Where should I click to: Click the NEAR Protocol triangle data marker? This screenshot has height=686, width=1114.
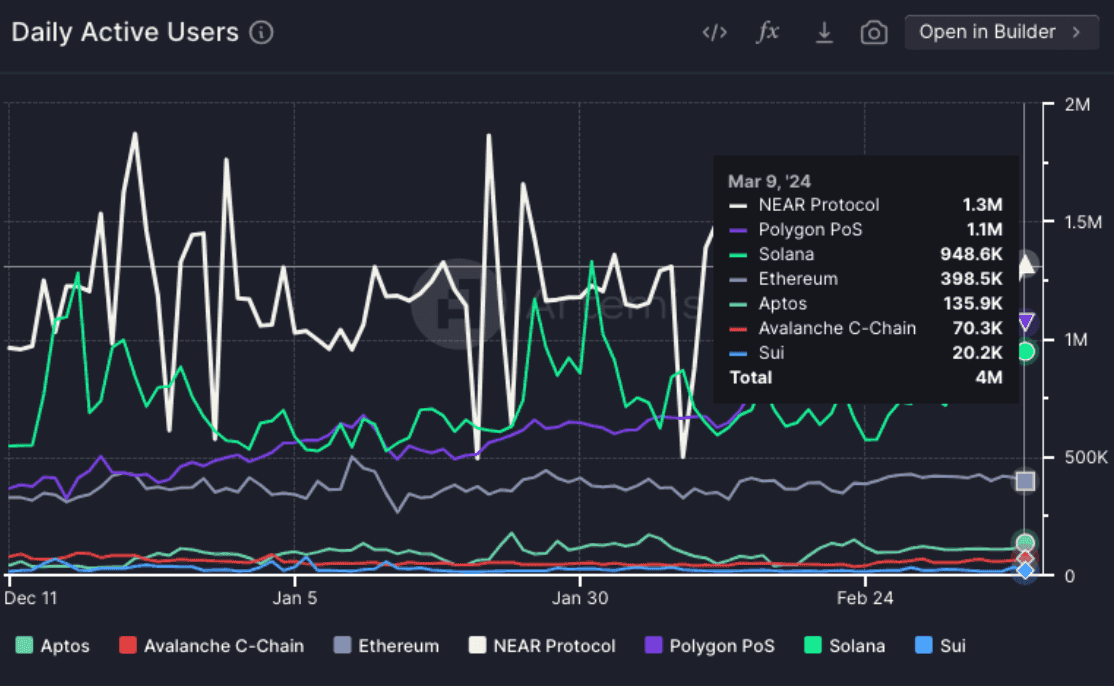pyautogui.click(x=1025, y=266)
